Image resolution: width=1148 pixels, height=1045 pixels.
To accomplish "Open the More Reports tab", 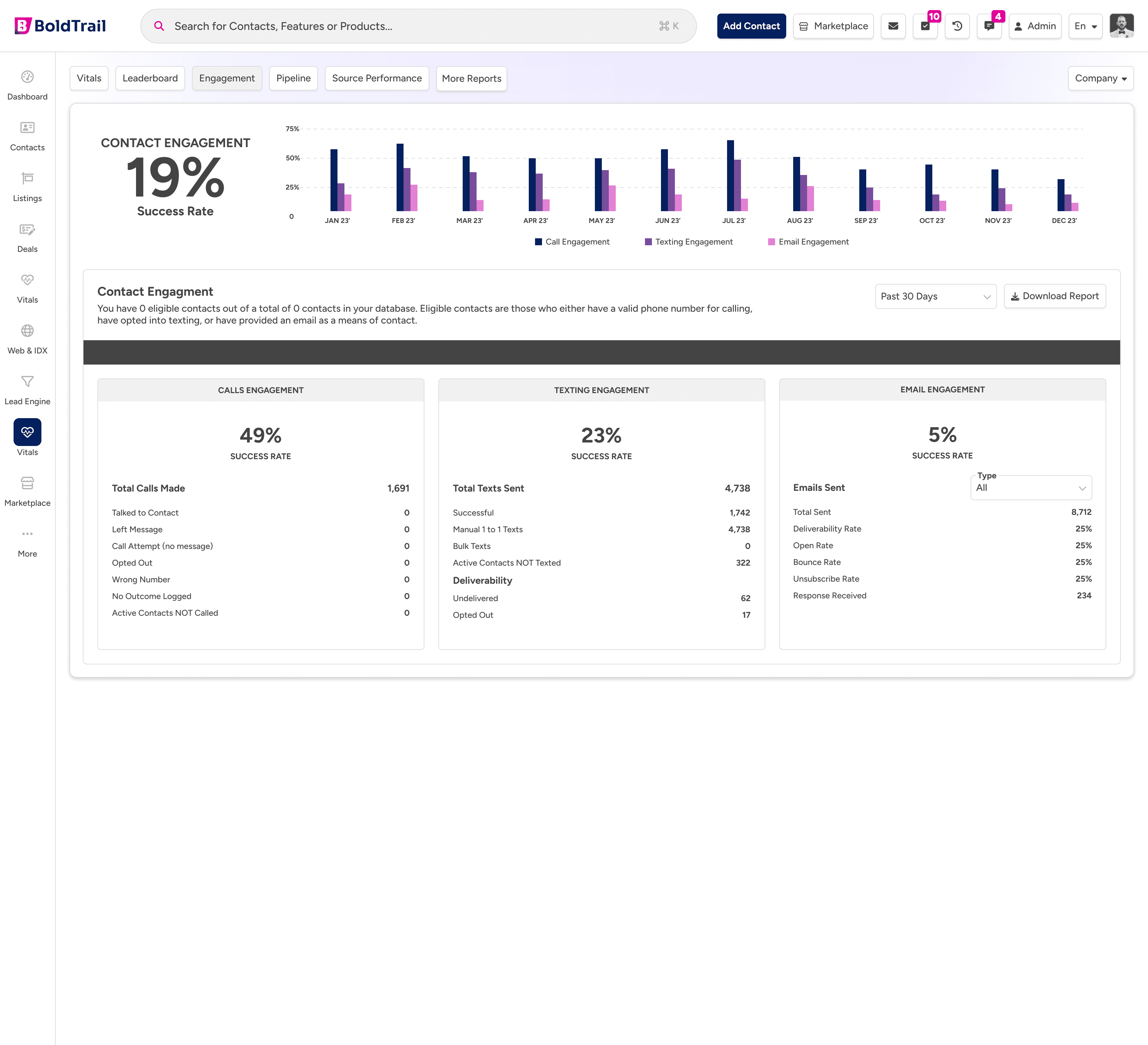I will pos(471,79).
